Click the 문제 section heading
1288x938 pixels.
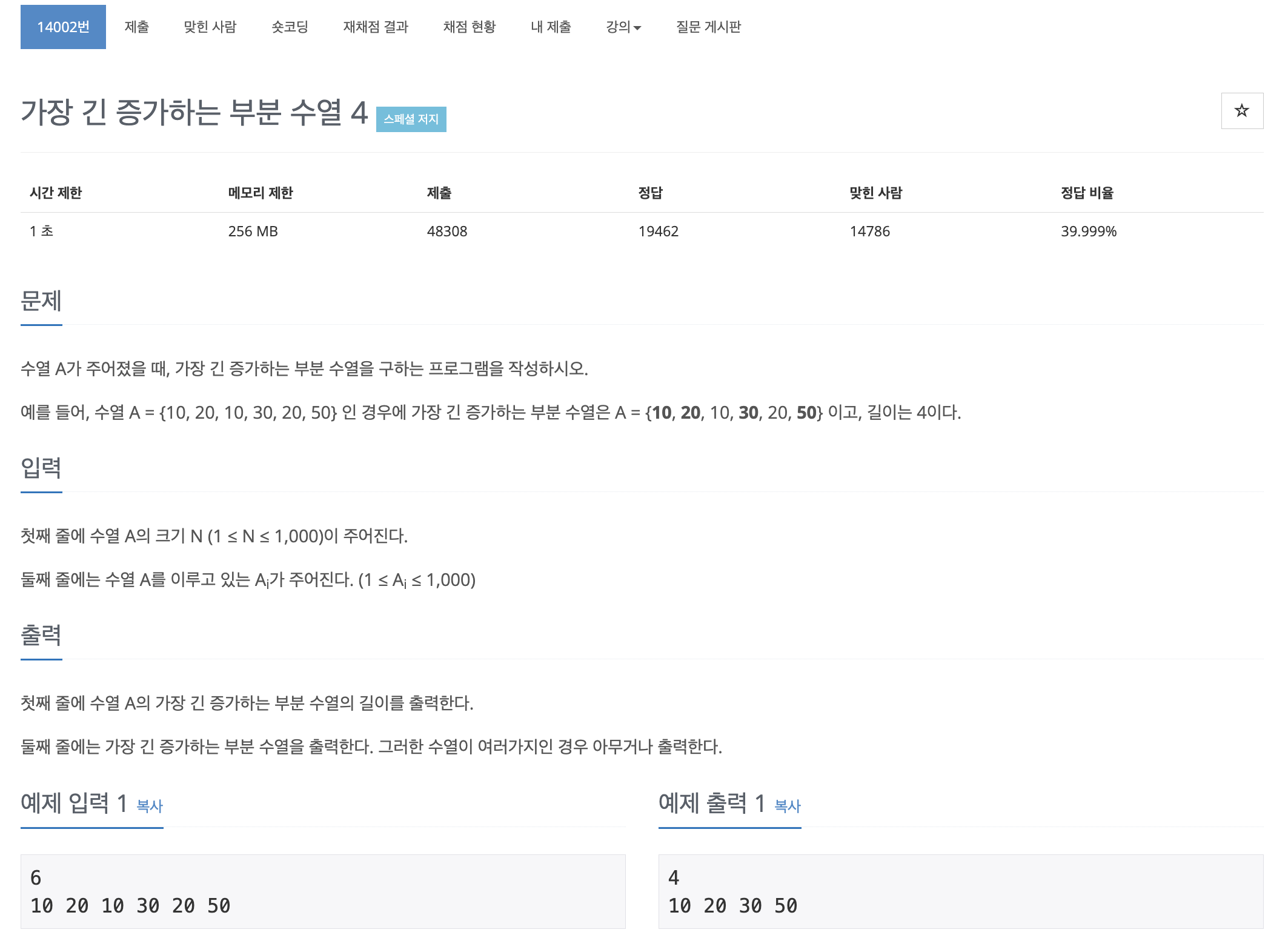pos(41,301)
